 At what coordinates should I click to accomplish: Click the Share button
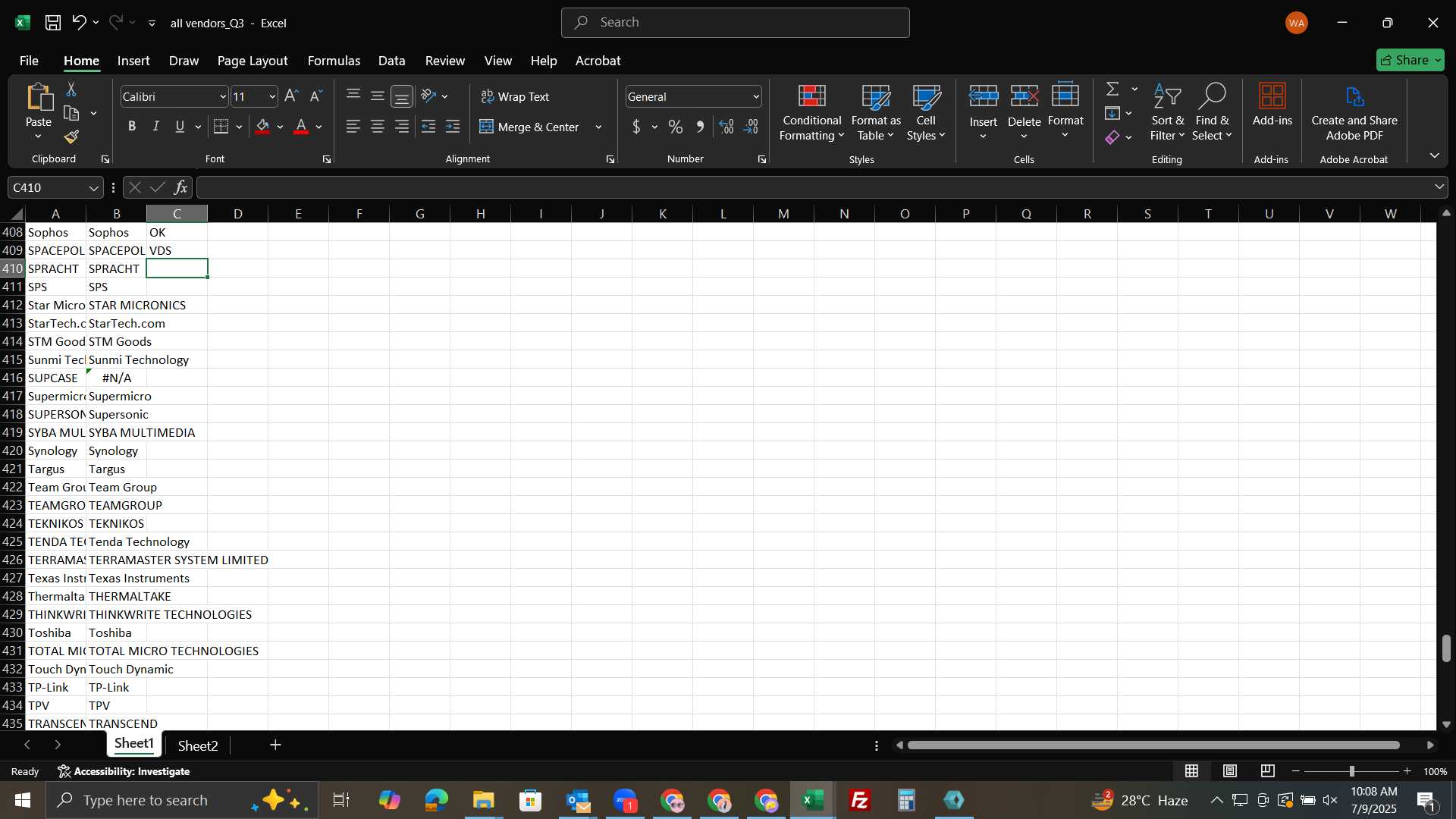pyautogui.click(x=1410, y=60)
